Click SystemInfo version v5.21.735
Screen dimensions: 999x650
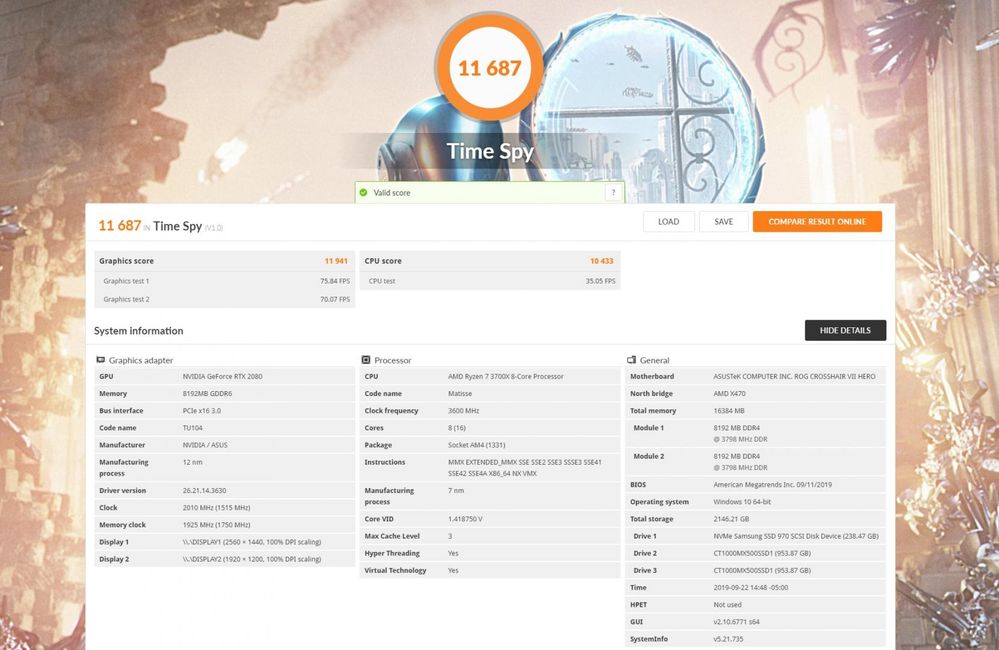(728, 639)
